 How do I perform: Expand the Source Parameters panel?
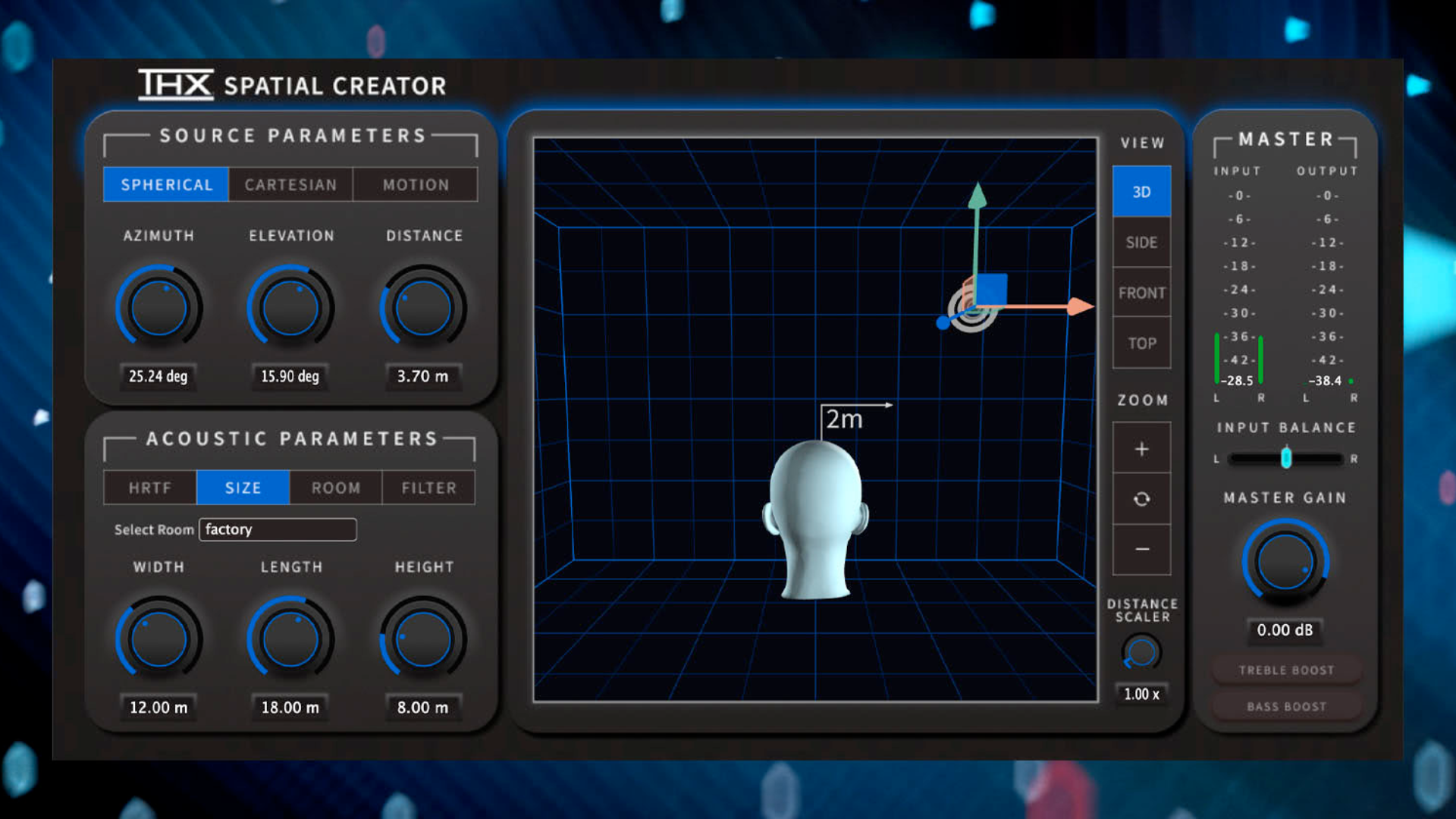click(x=292, y=135)
